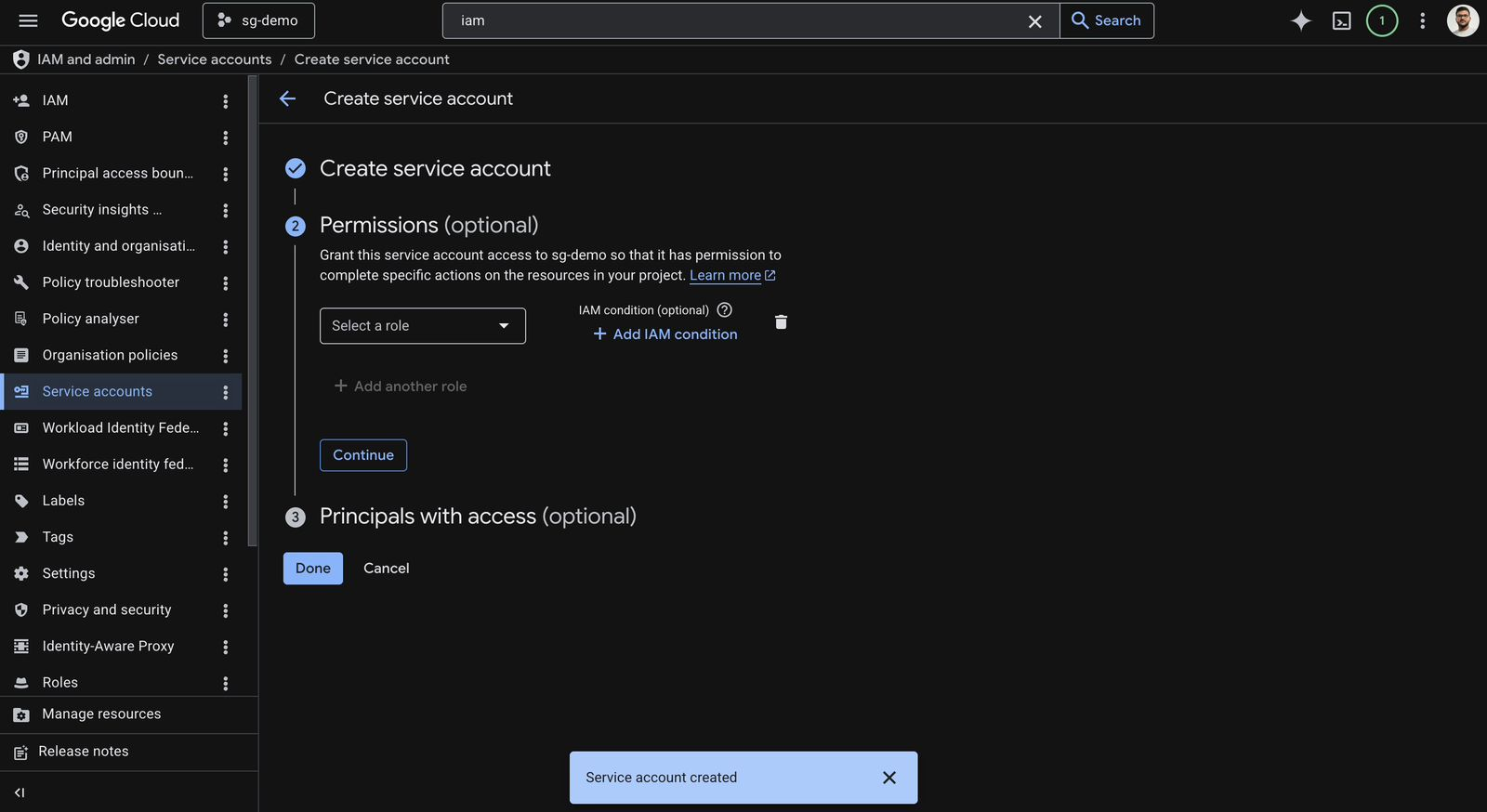Viewport: 1487px width, 812px height.
Task: Click the back arrow beside Create service account
Action: coord(288,98)
